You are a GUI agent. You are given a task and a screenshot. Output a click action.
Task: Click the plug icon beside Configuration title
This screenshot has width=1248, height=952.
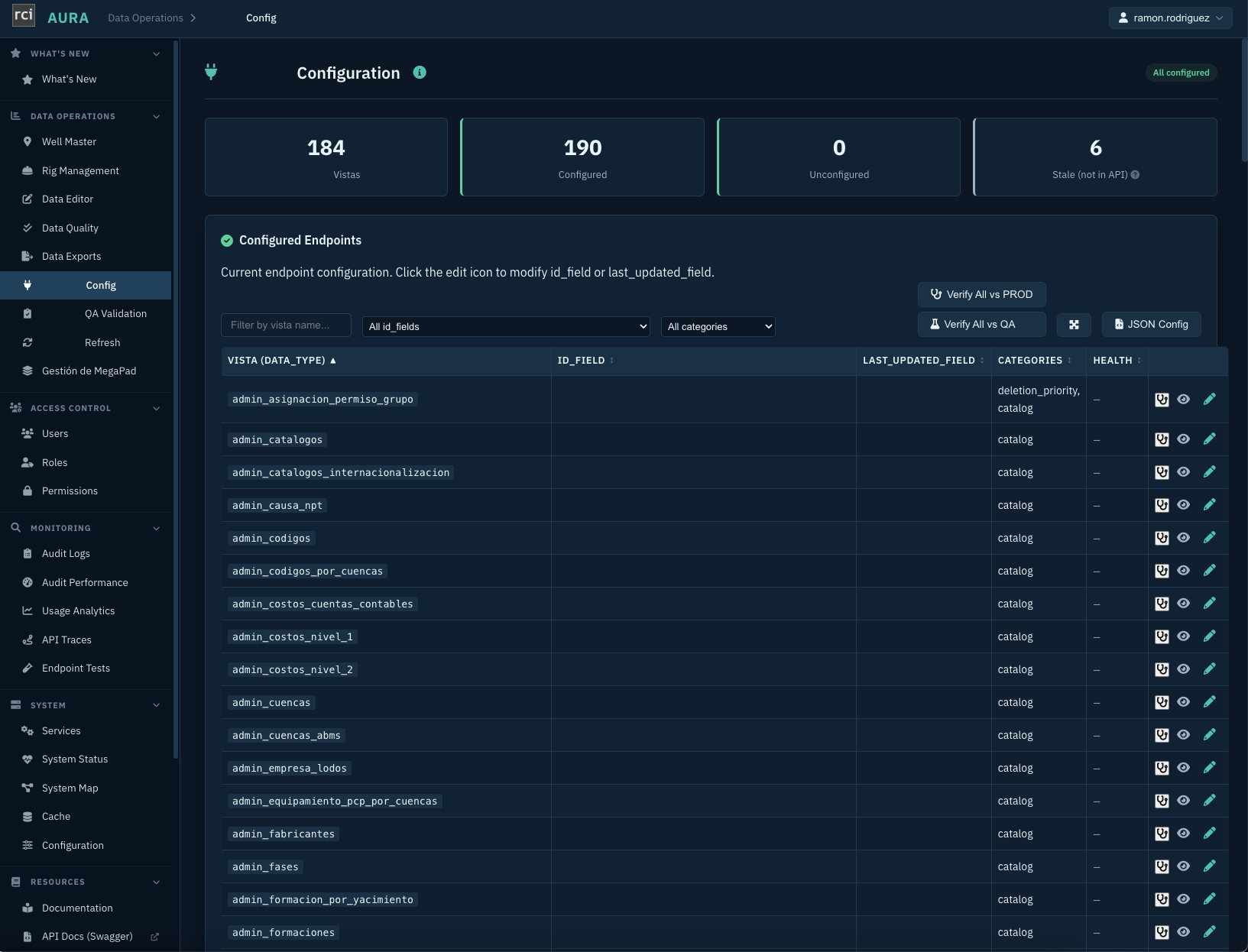(x=211, y=73)
